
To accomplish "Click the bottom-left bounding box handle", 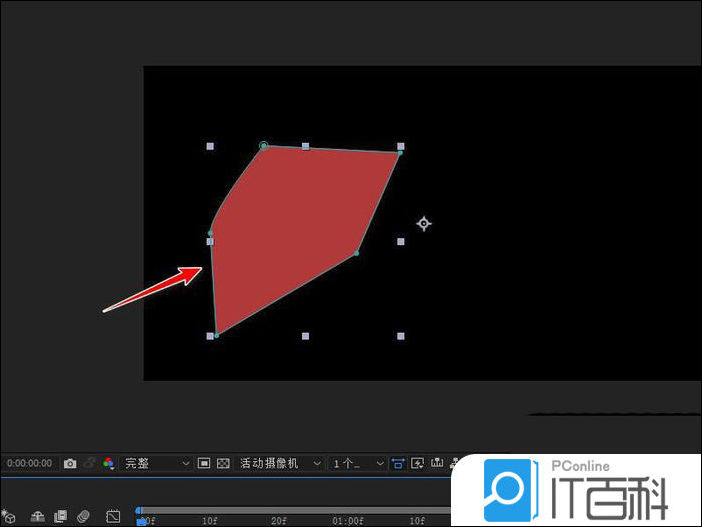I will pos(210,336).
